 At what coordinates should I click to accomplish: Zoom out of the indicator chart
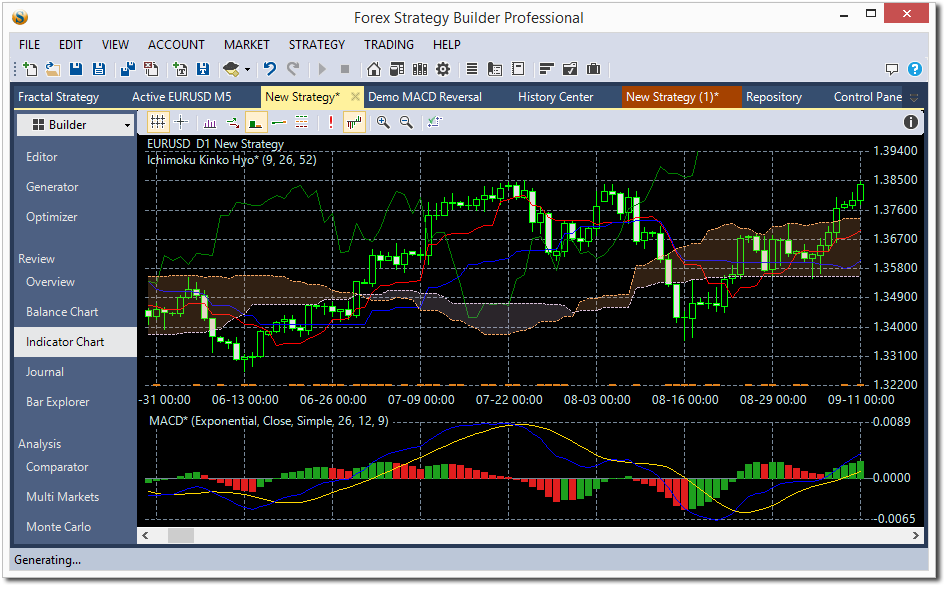click(407, 122)
